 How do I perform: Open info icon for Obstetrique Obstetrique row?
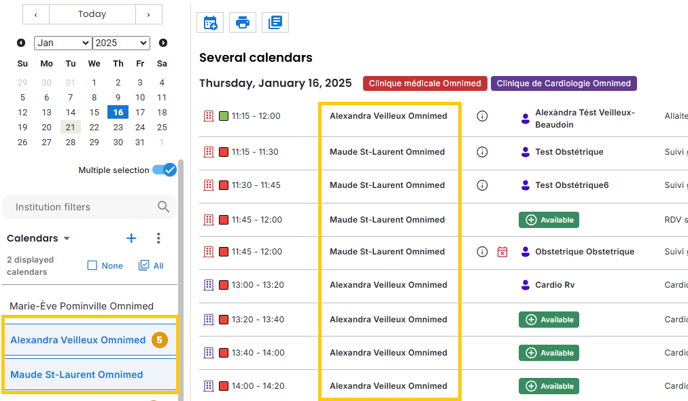pyautogui.click(x=482, y=252)
